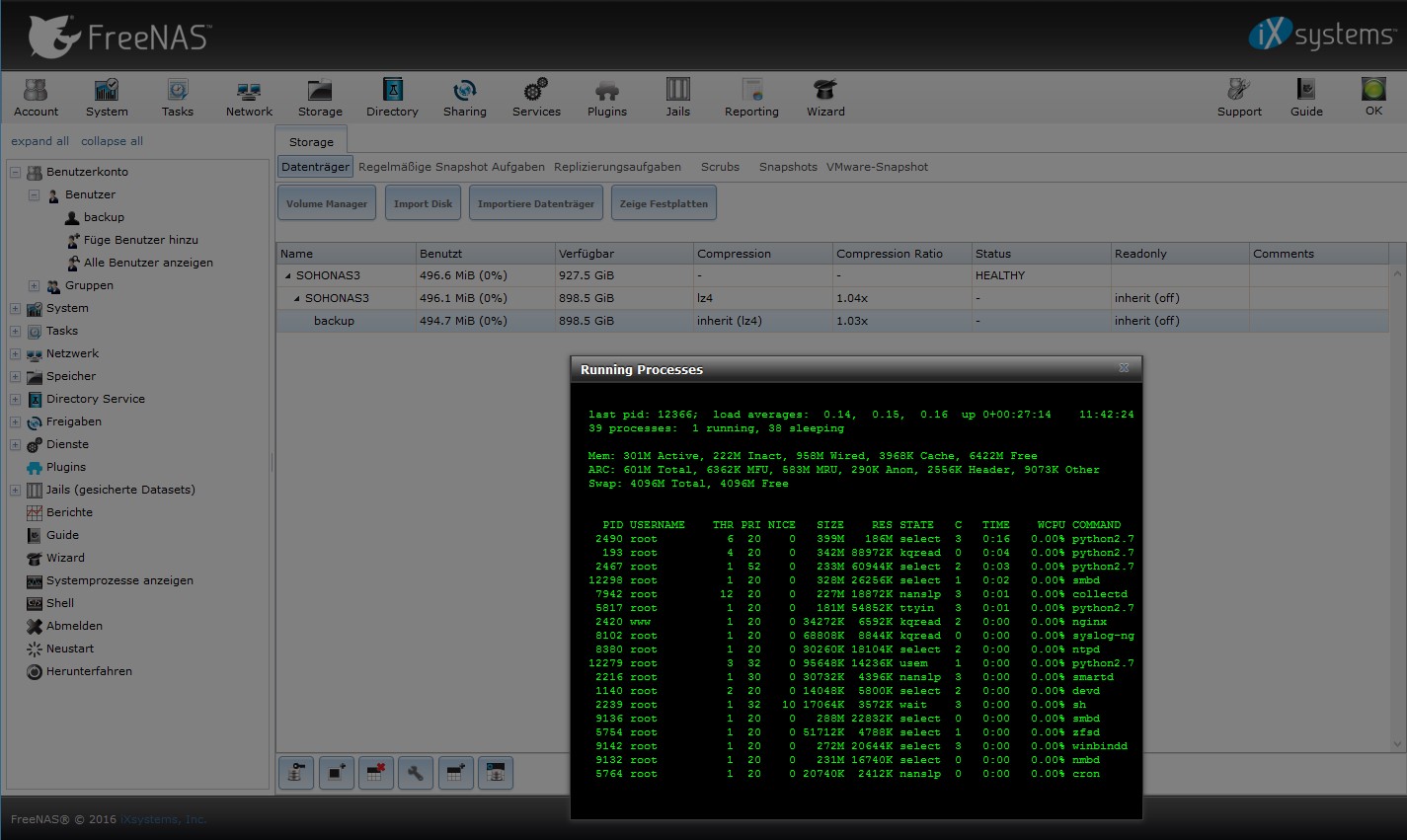Screen dimensions: 1407x840
Task: Click the Volume Manager button
Action: [327, 203]
